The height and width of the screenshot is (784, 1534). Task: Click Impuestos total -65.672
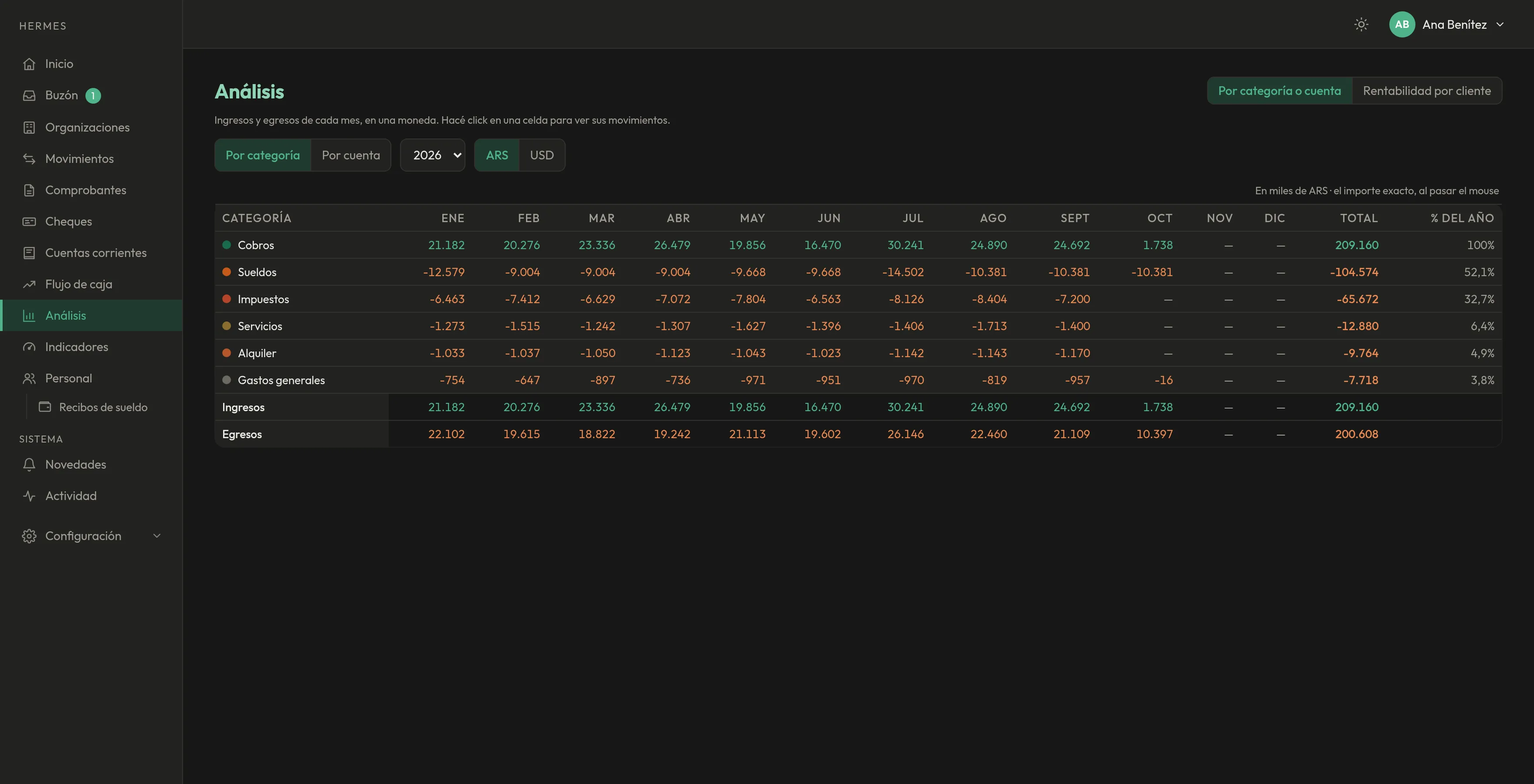click(x=1357, y=299)
